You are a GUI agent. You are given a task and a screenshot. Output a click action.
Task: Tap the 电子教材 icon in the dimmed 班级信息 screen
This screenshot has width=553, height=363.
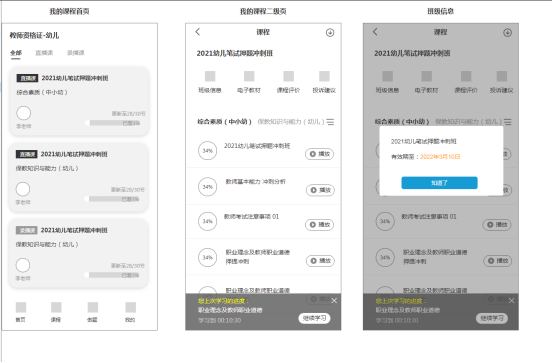(426, 76)
